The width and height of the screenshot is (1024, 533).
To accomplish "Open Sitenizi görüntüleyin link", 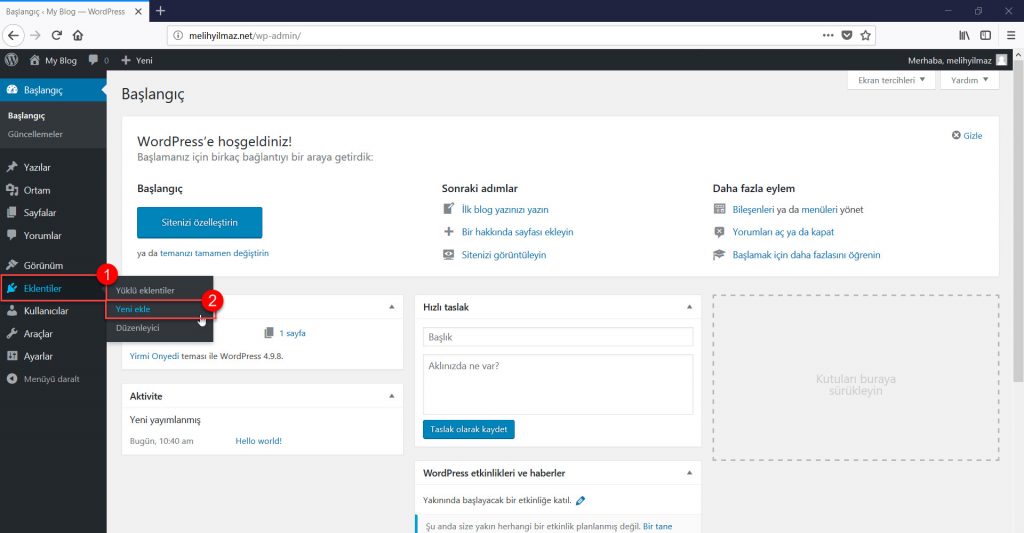I will pos(504,255).
